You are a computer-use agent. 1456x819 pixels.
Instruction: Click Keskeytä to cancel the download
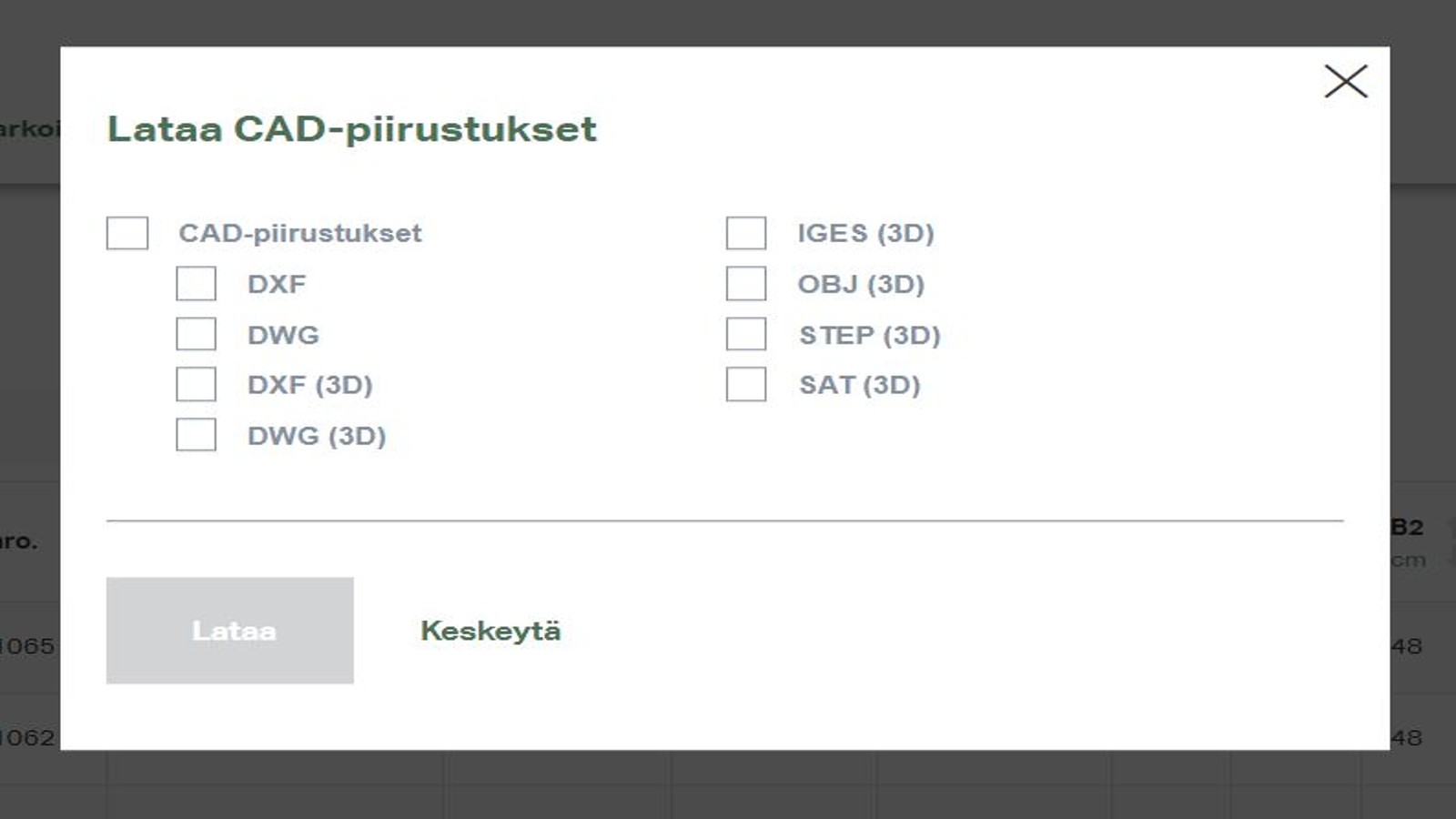pos(490,630)
